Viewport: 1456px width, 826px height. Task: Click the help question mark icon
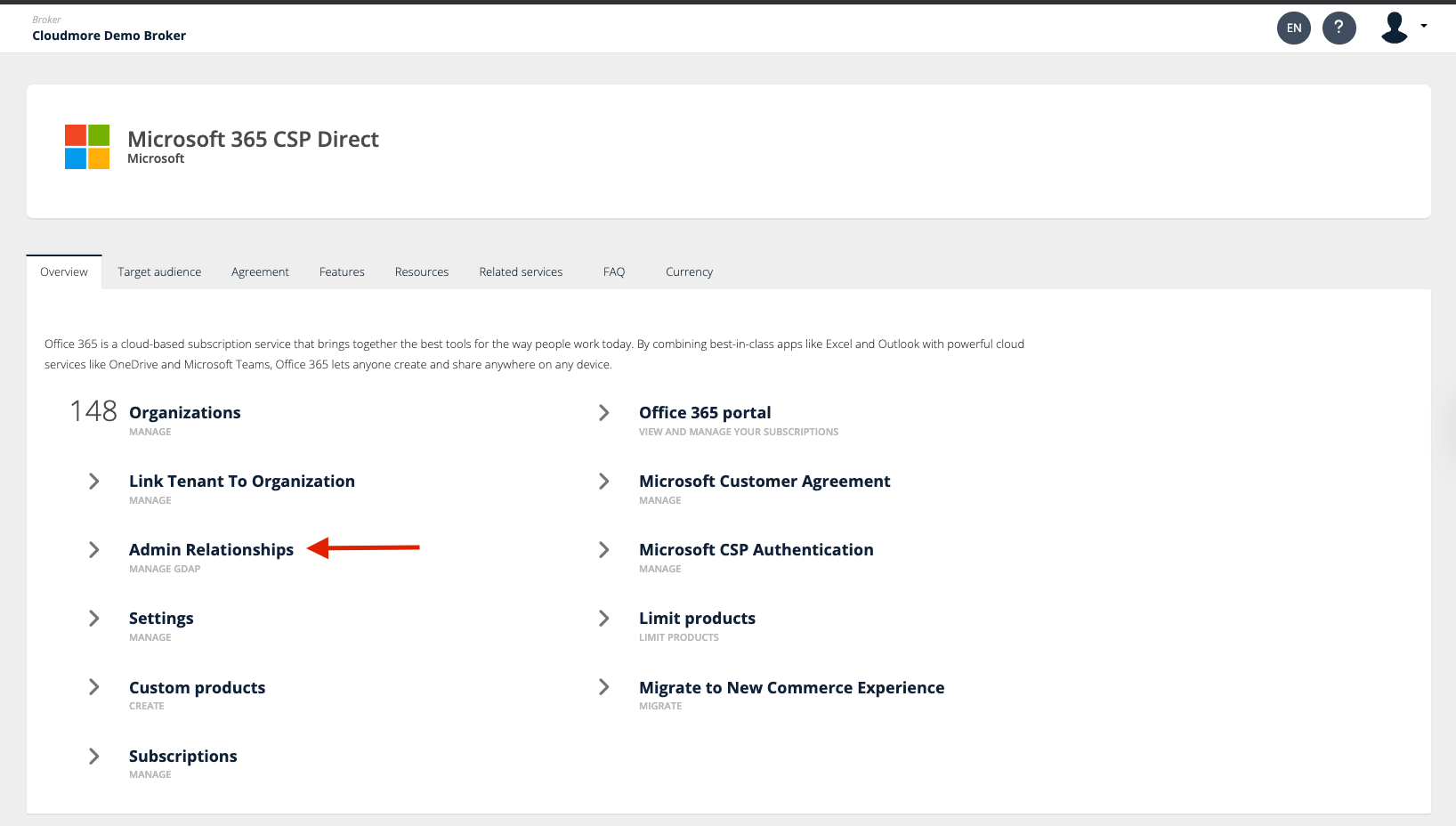tap(1339, 28)
